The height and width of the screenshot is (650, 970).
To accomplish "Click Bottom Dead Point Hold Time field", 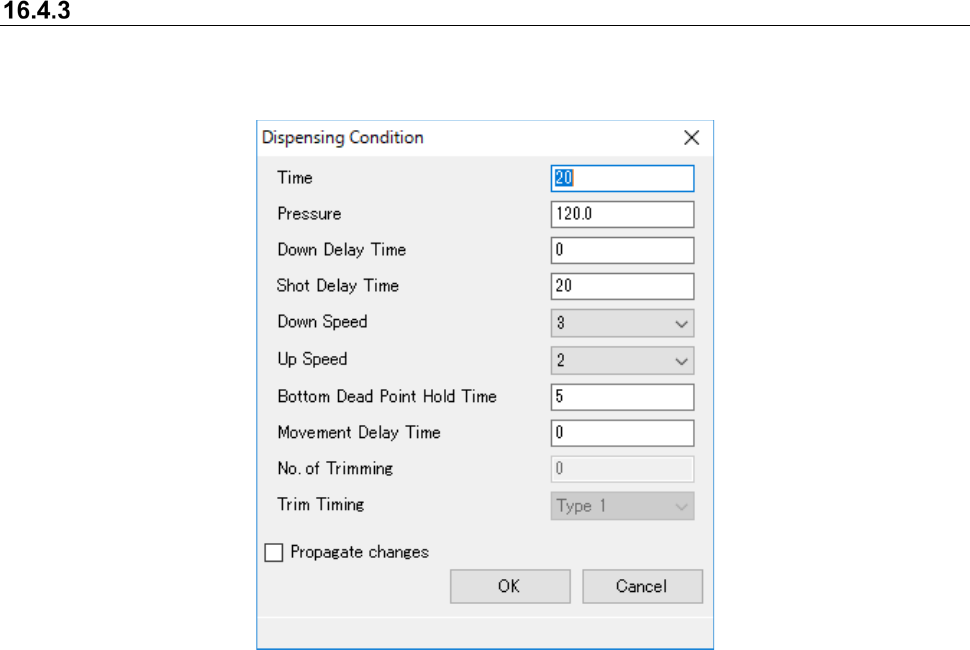I will 621,397.
